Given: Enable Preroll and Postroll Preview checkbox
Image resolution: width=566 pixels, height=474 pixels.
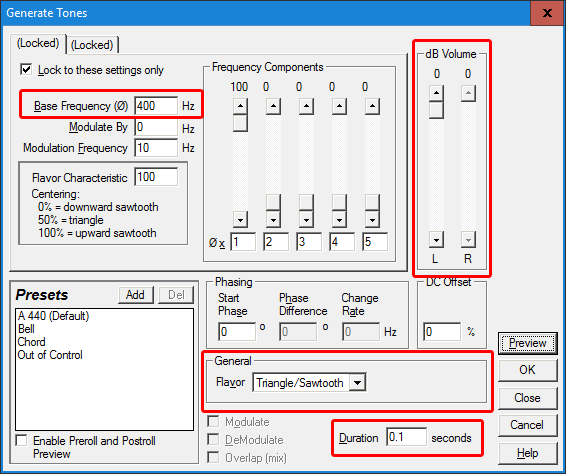Looking at the screenshot, I should pos(22,440).
